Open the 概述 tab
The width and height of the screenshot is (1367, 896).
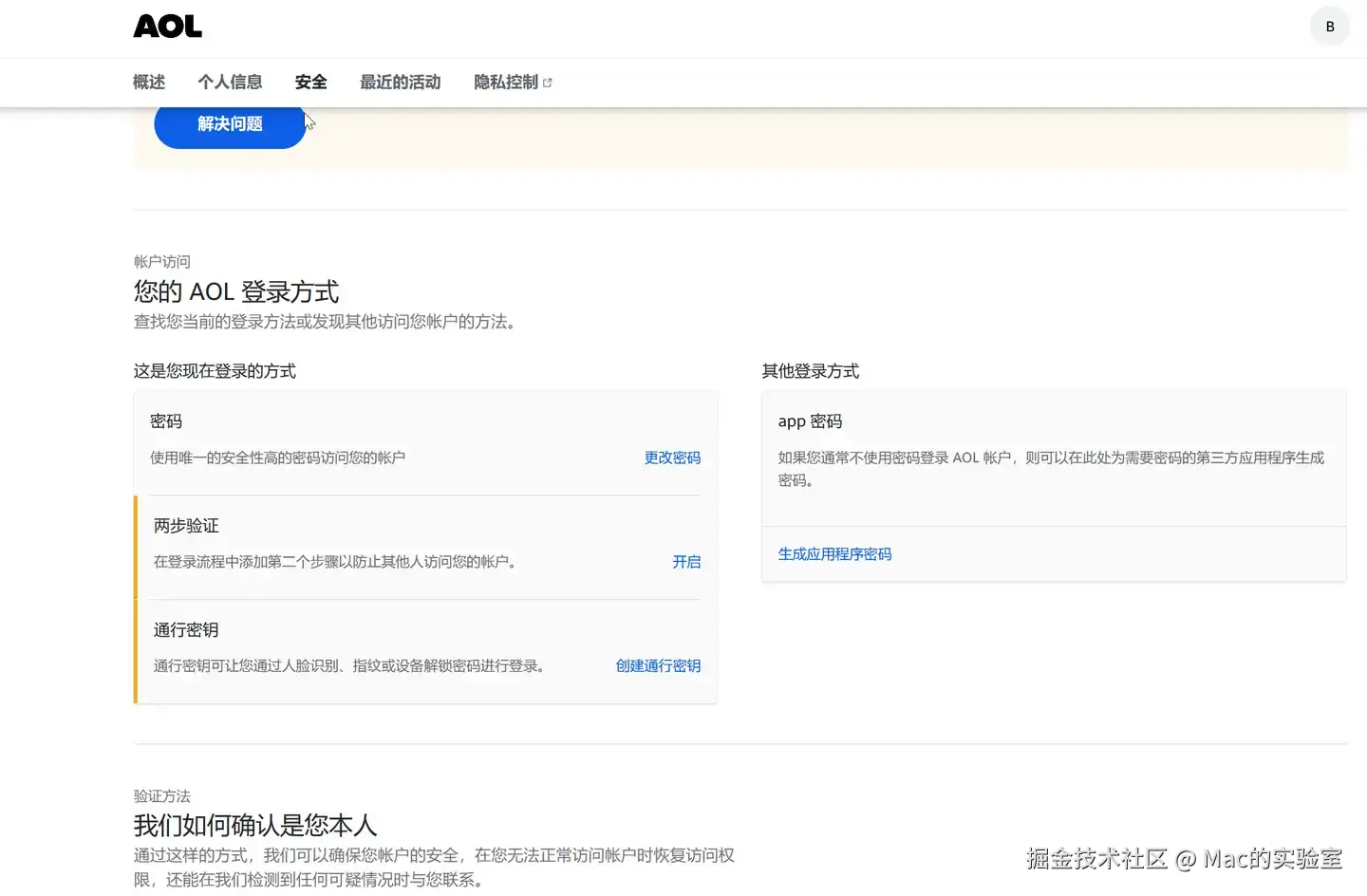[149, 83]
